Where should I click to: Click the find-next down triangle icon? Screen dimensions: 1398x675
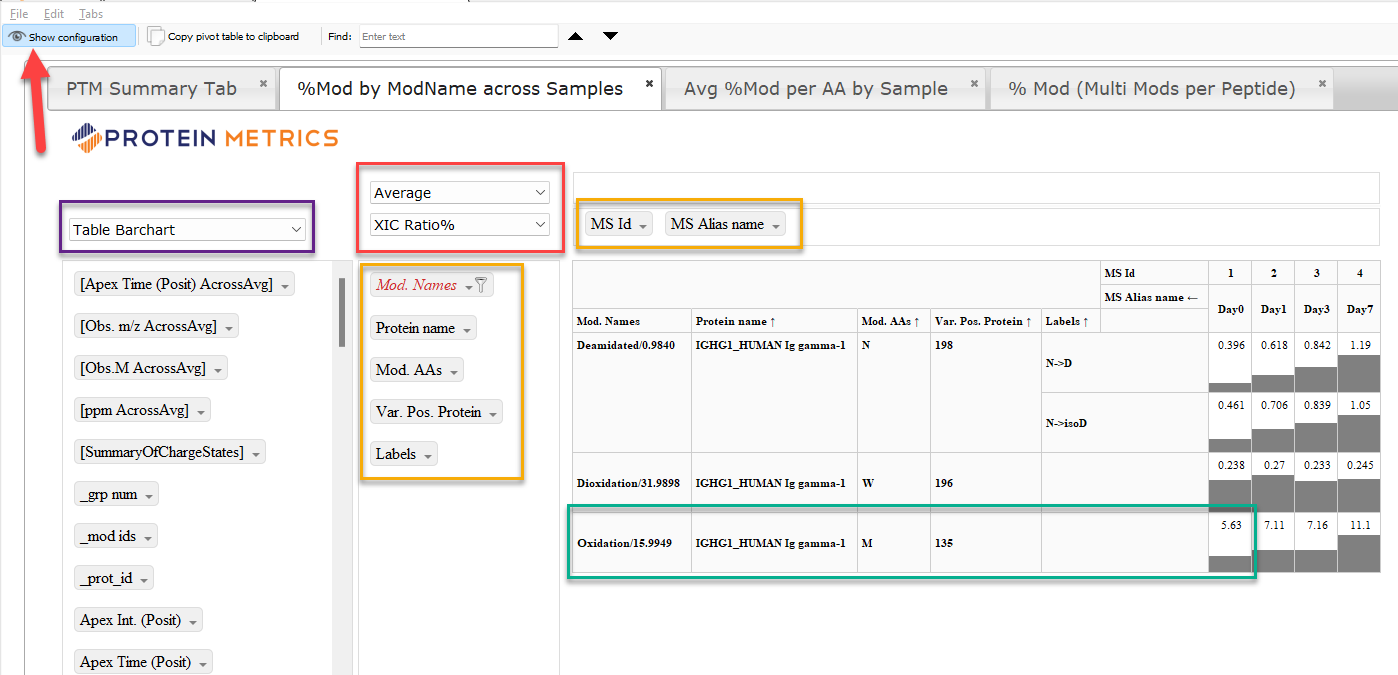(x=608, y=35)
